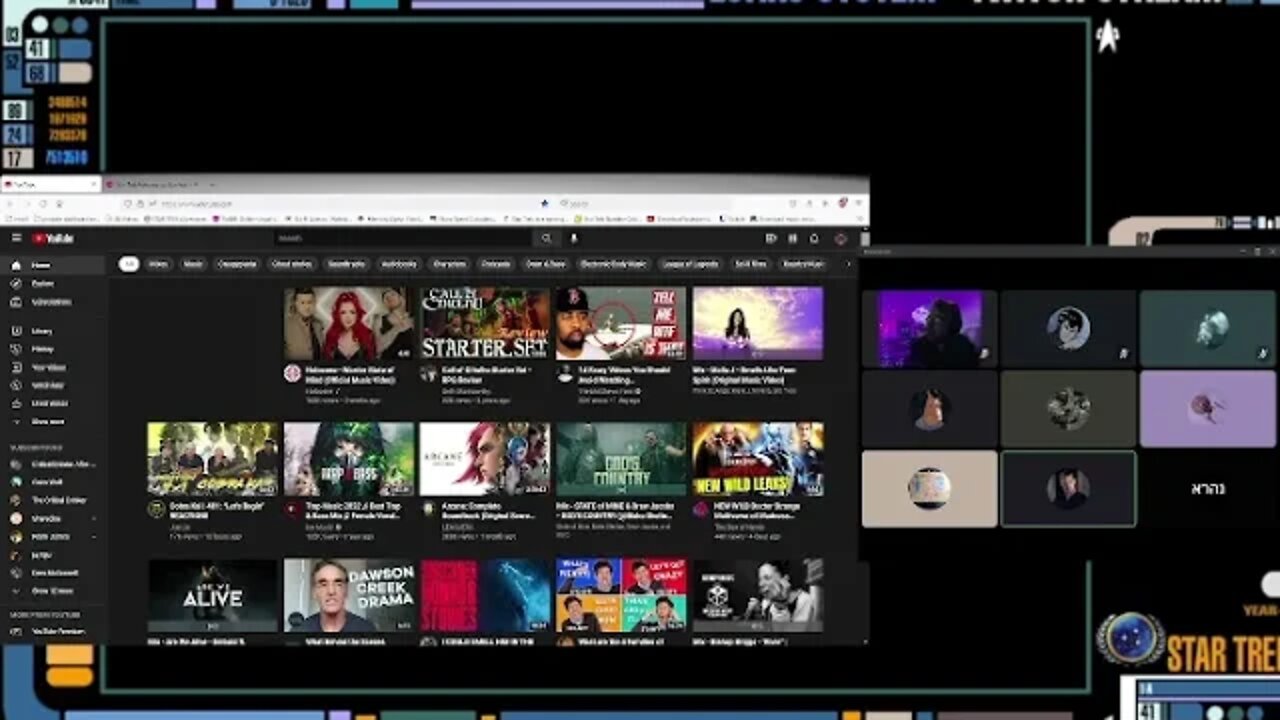Viewport: 1280px width, 720px height.
Task: Open a new browser tab with plus
Action: (212, 185)
